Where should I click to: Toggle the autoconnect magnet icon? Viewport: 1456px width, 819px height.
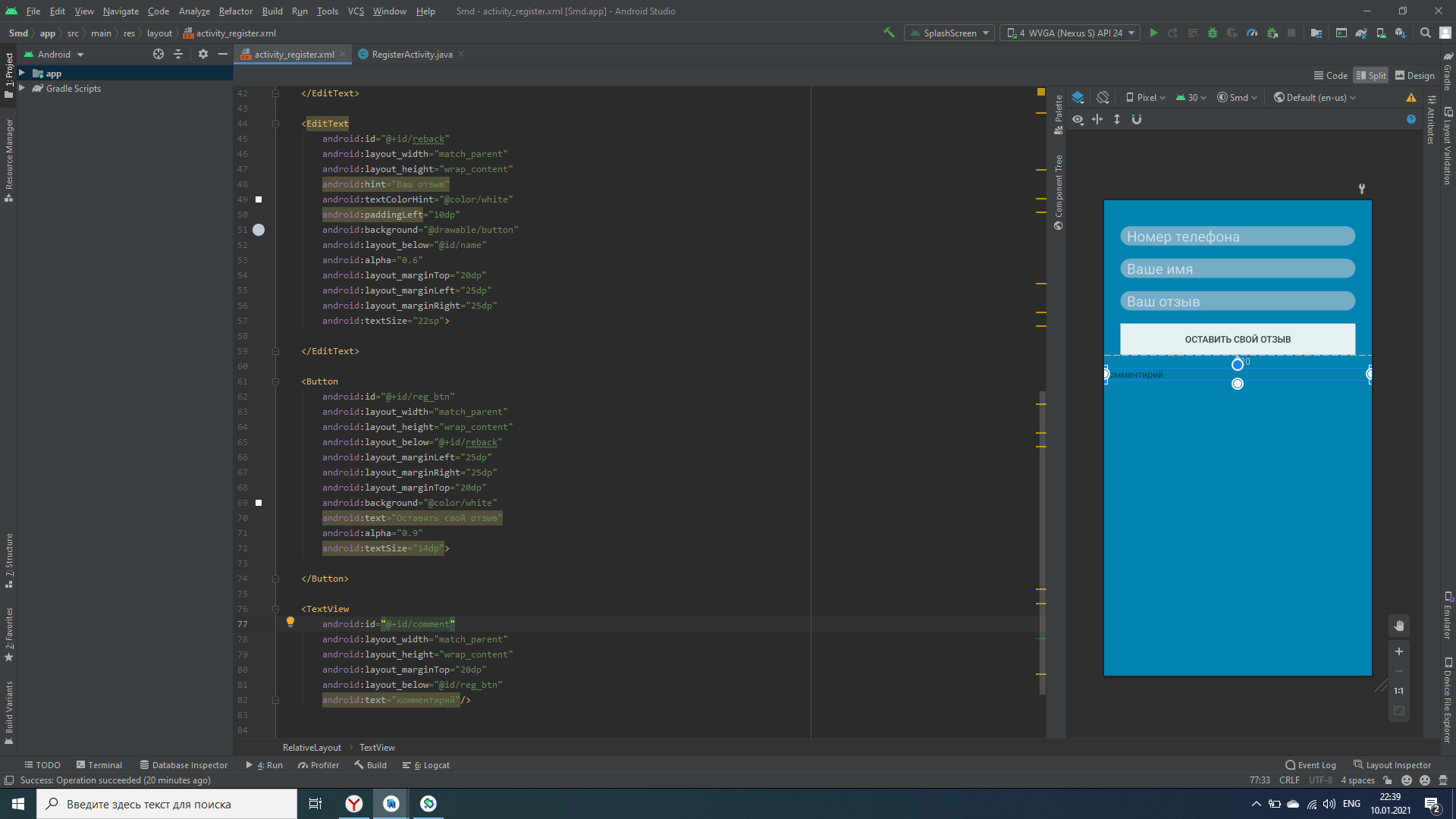(1137, 119)
